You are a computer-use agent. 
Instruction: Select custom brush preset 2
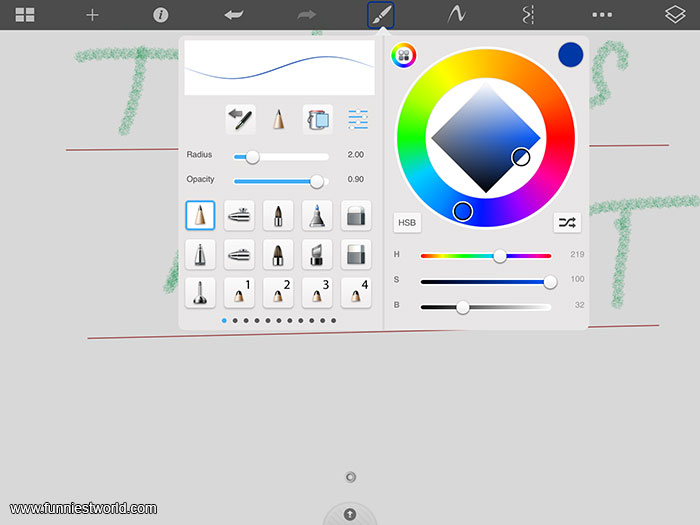tap(278, 293)
